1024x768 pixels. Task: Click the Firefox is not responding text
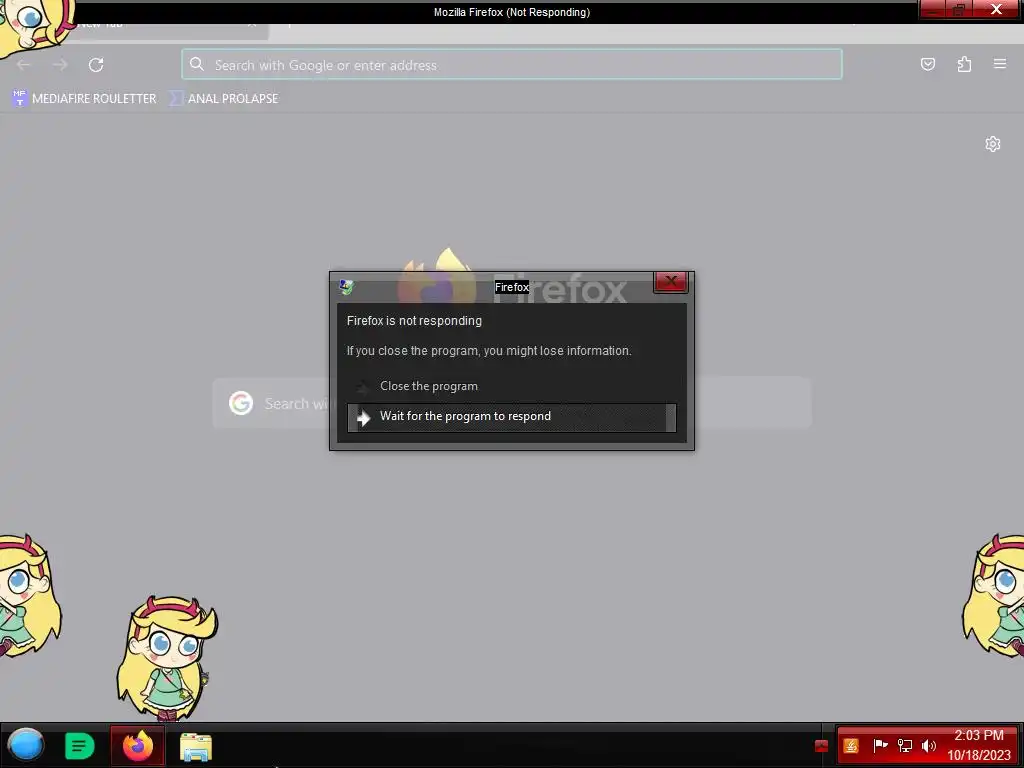[414, 321]
